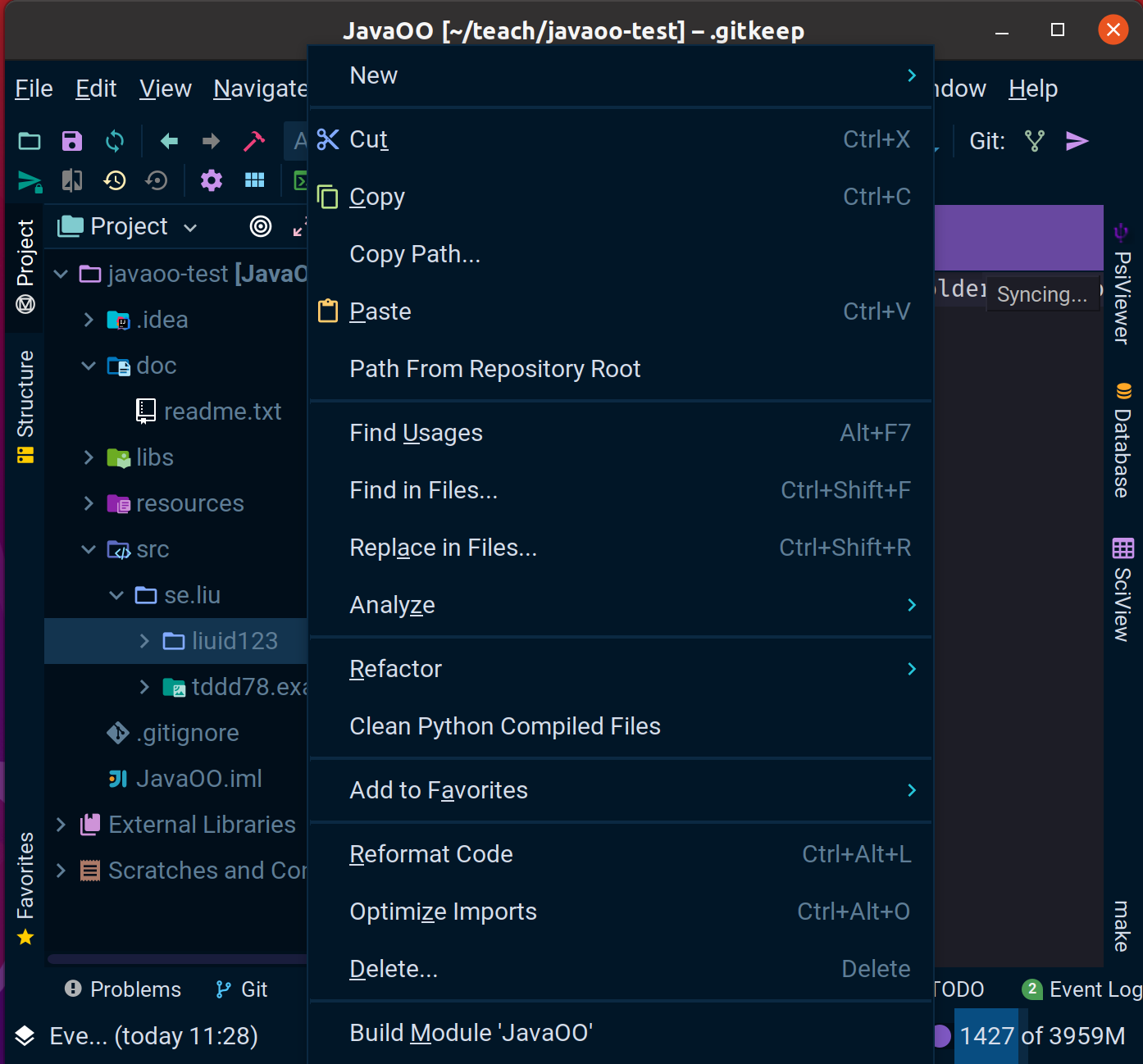This screenshot has width=1143, height=1064.
Task: Open the Database side panel tab
Action: pos(1123,439)
